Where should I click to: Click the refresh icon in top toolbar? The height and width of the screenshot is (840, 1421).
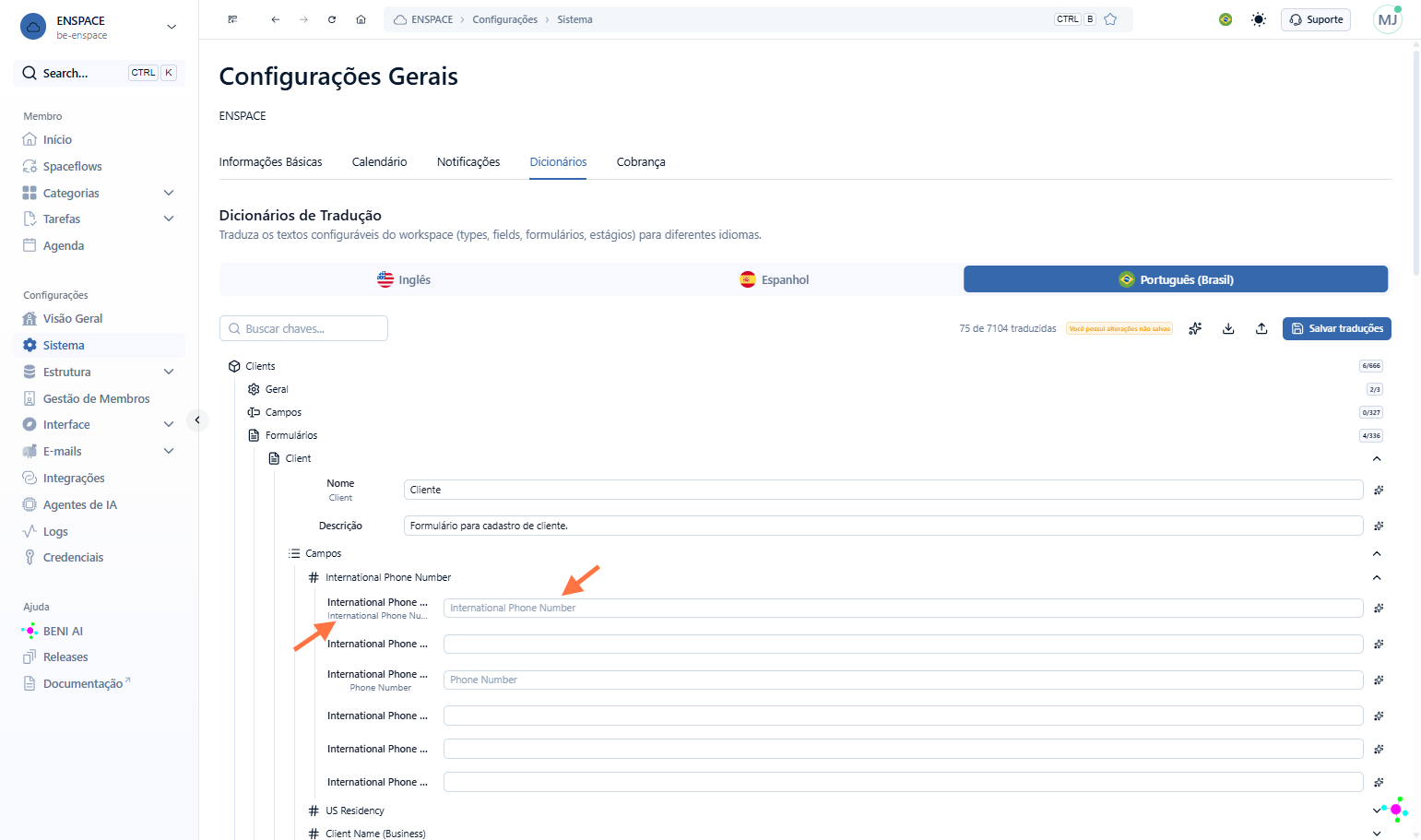pos(332,19)
